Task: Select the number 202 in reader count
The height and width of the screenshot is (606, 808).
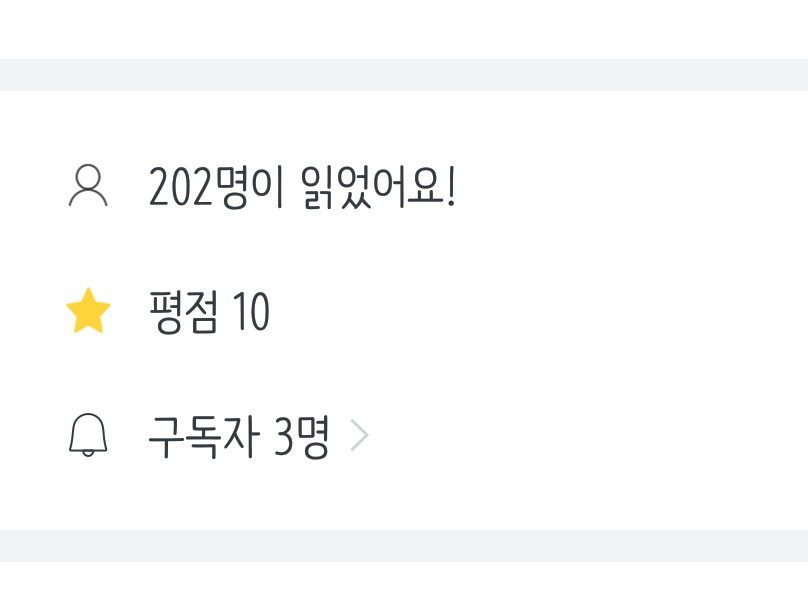Action: [182, 187]
